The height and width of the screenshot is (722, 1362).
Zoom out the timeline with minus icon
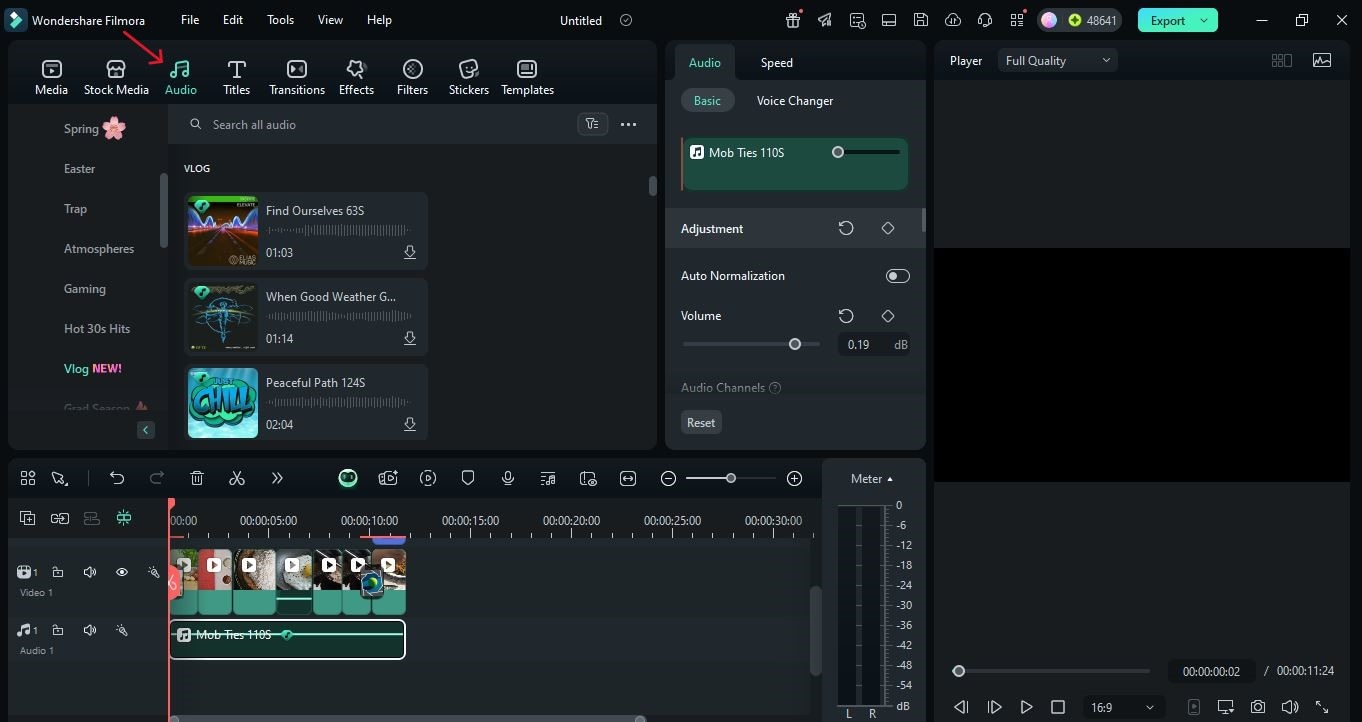click(x=669, y=479)
